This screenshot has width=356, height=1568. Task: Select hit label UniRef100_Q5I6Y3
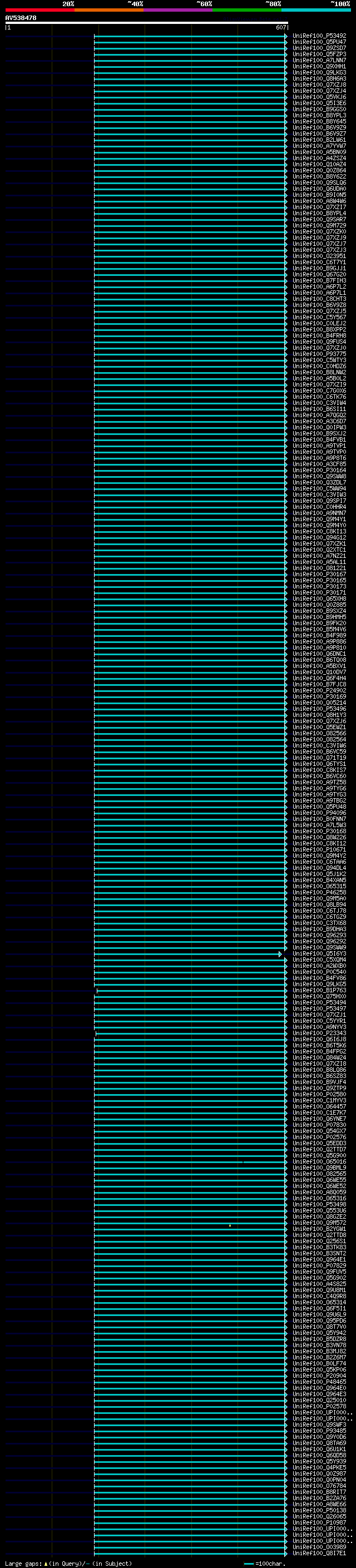click(x=319, y=953)
